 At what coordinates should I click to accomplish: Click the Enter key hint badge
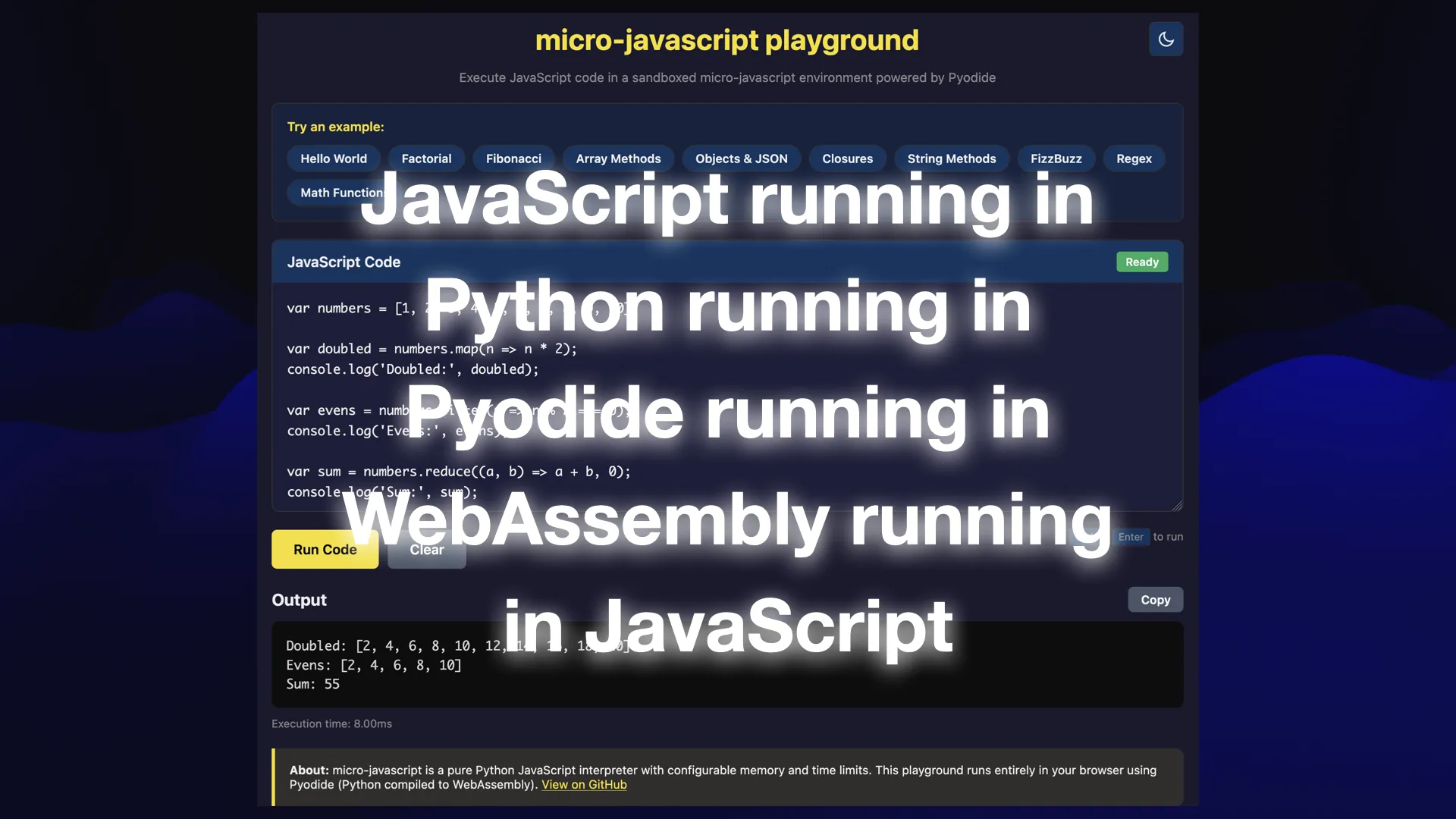(1131, 537)
